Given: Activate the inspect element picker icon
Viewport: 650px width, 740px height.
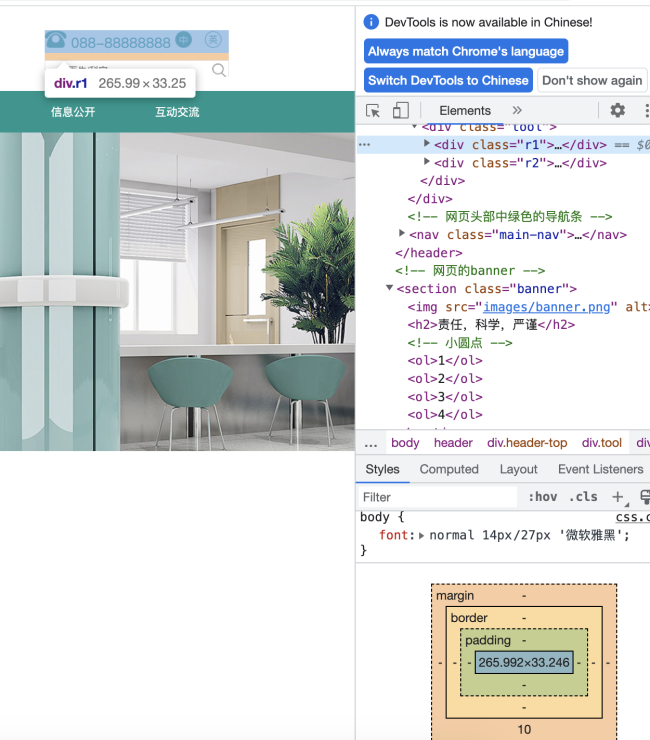Looking at the screenshot, I should point(373,111).
